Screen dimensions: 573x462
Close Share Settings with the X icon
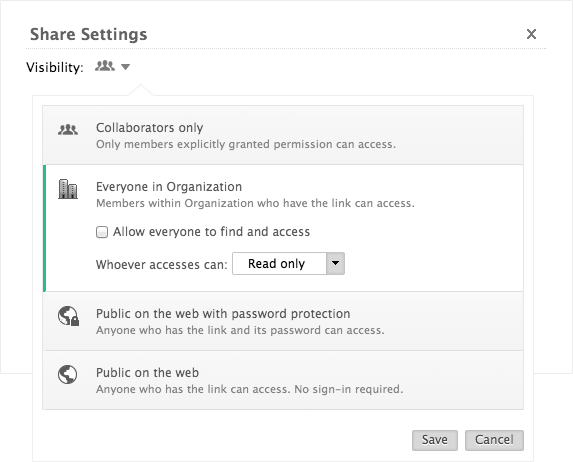tap(531, 34)
